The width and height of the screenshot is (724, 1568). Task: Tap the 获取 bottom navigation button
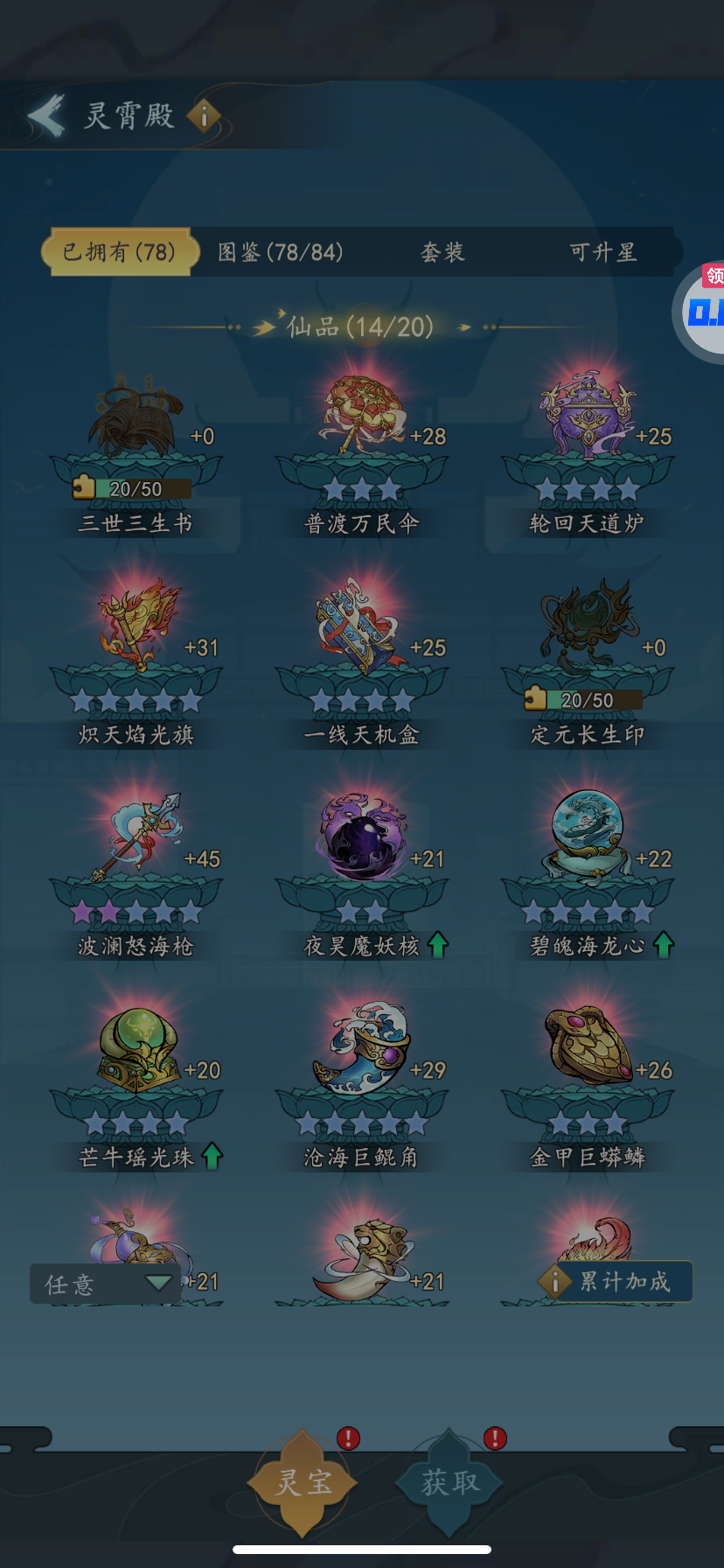449,1482
